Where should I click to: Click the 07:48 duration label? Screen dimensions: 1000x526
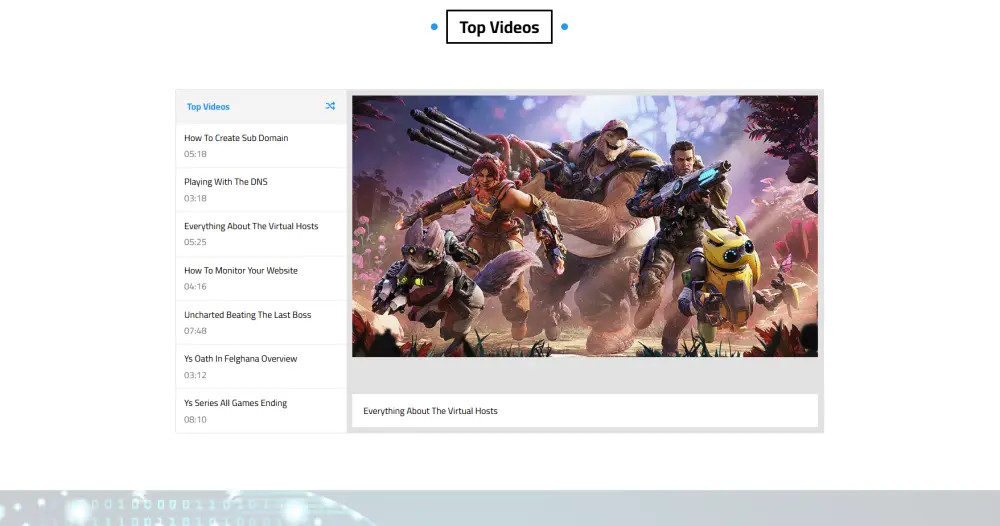[195, 331]
